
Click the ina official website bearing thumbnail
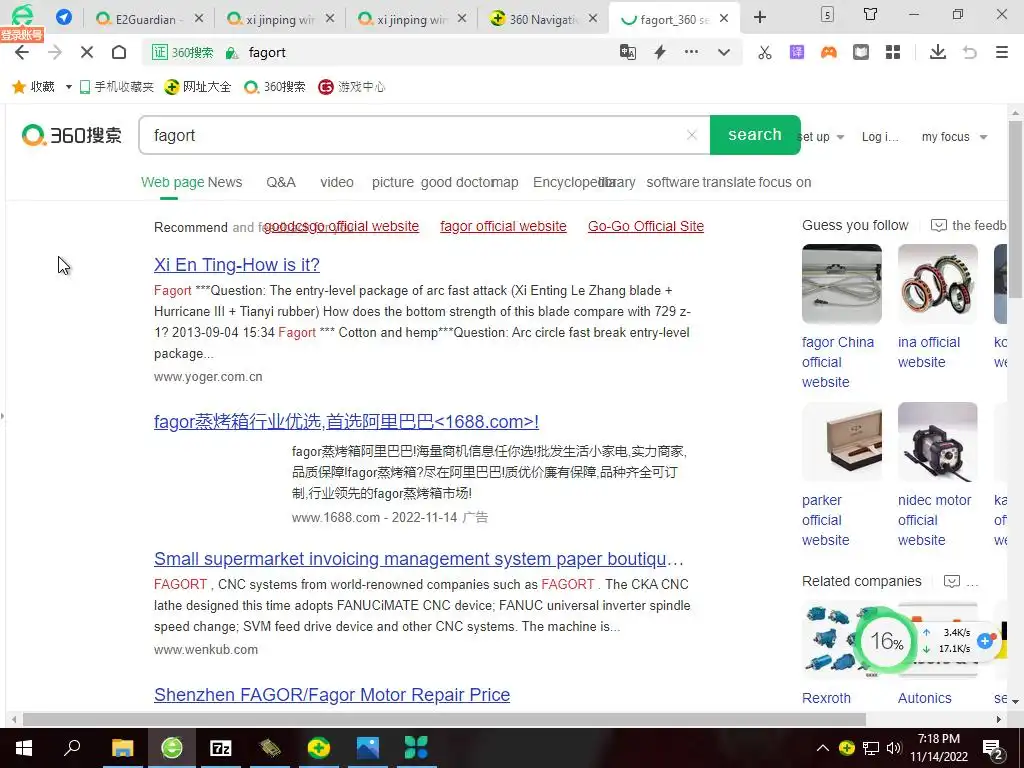tap(938, 284)
